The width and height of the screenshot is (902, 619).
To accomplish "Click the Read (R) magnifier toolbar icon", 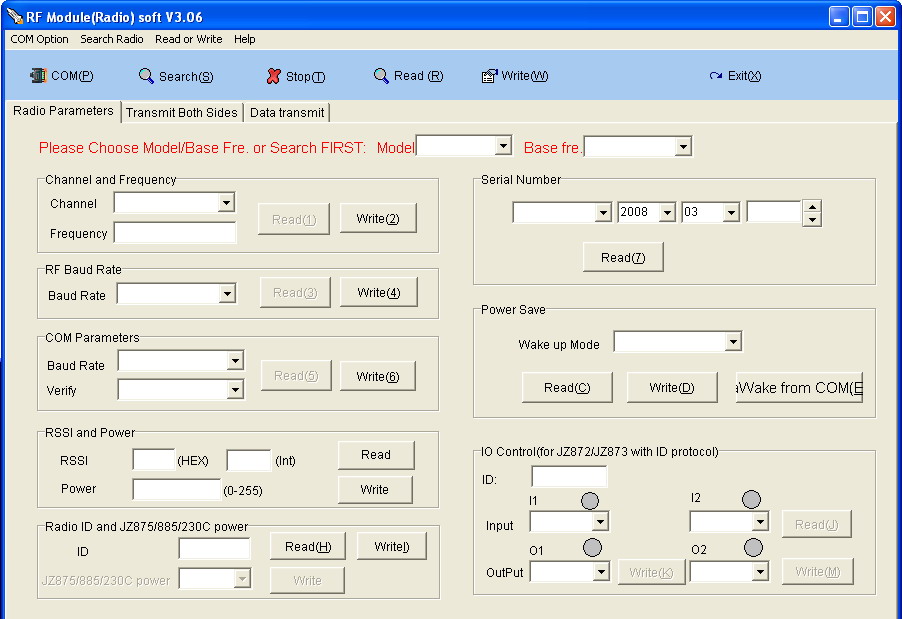I will (381, 75).
